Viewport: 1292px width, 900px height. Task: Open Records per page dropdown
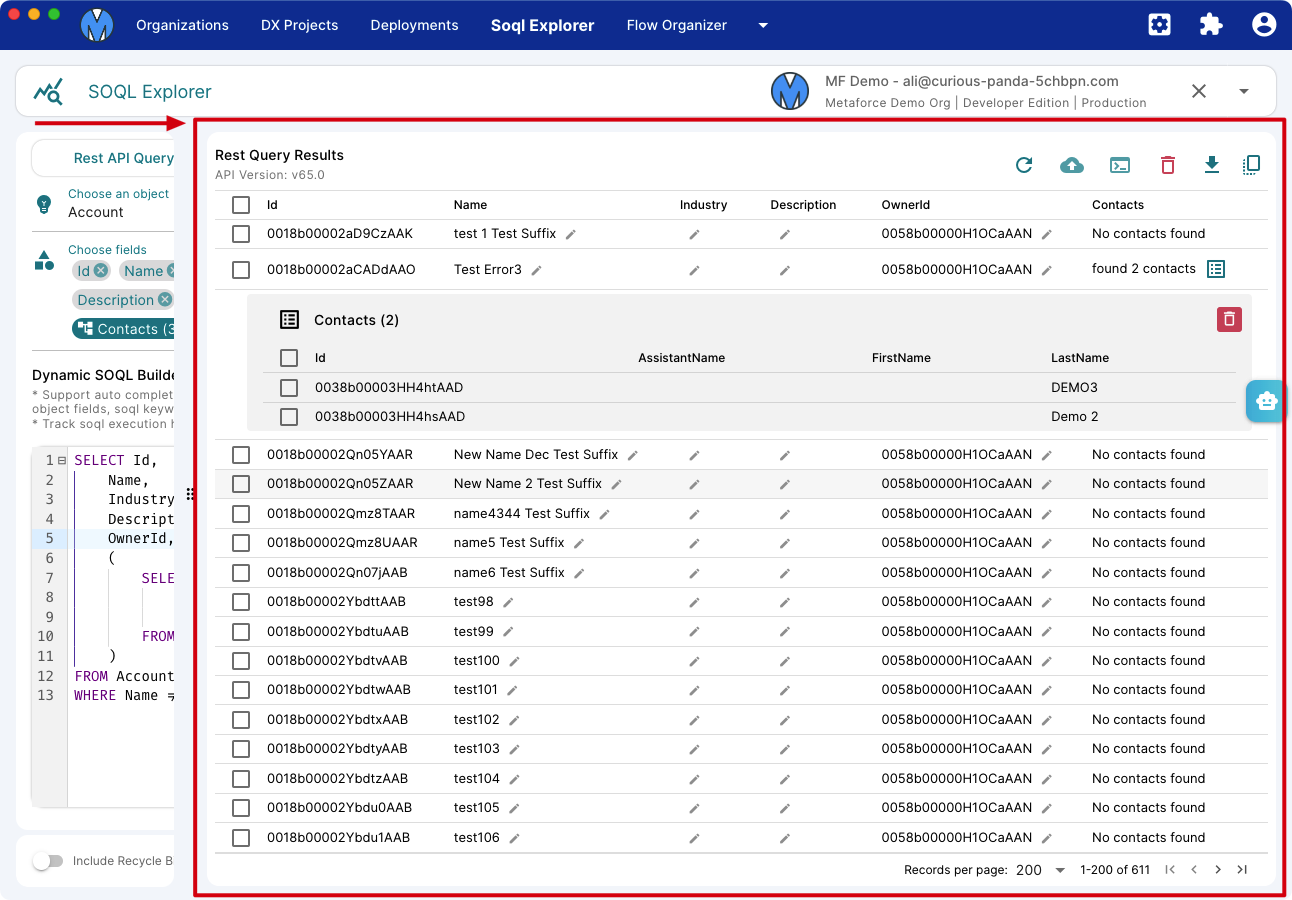[1041, 870]
